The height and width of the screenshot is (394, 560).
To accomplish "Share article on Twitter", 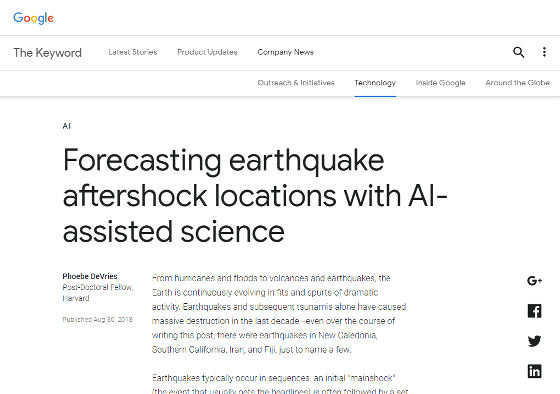I will click(534, 341).
